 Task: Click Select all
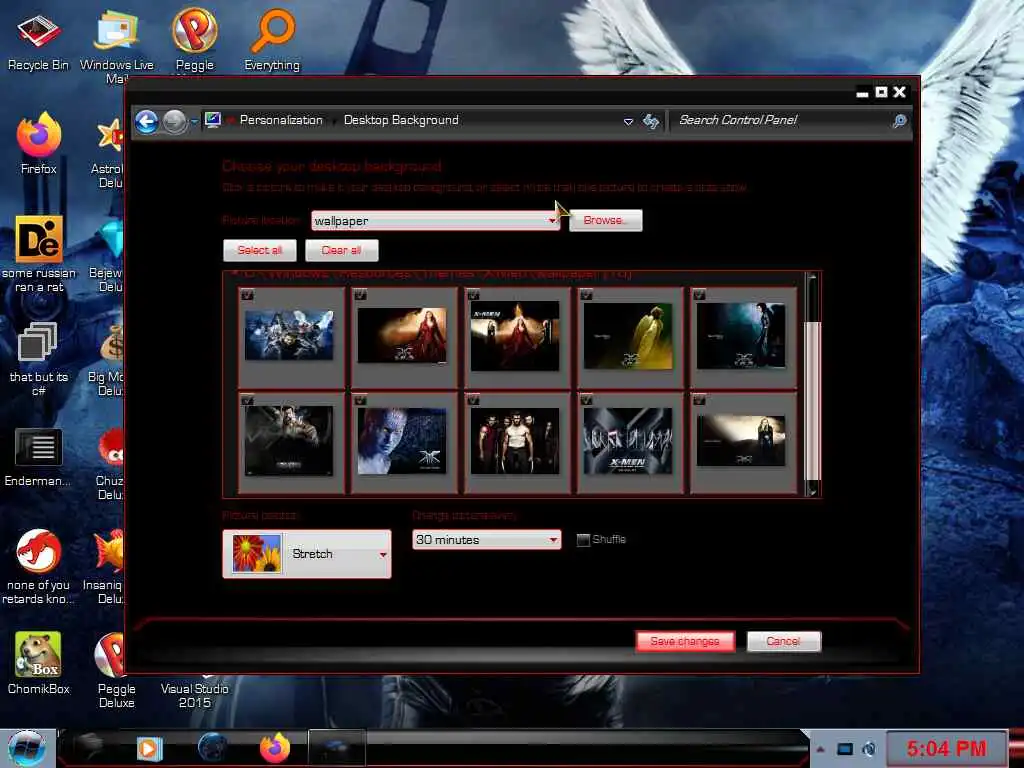(259, 250)
